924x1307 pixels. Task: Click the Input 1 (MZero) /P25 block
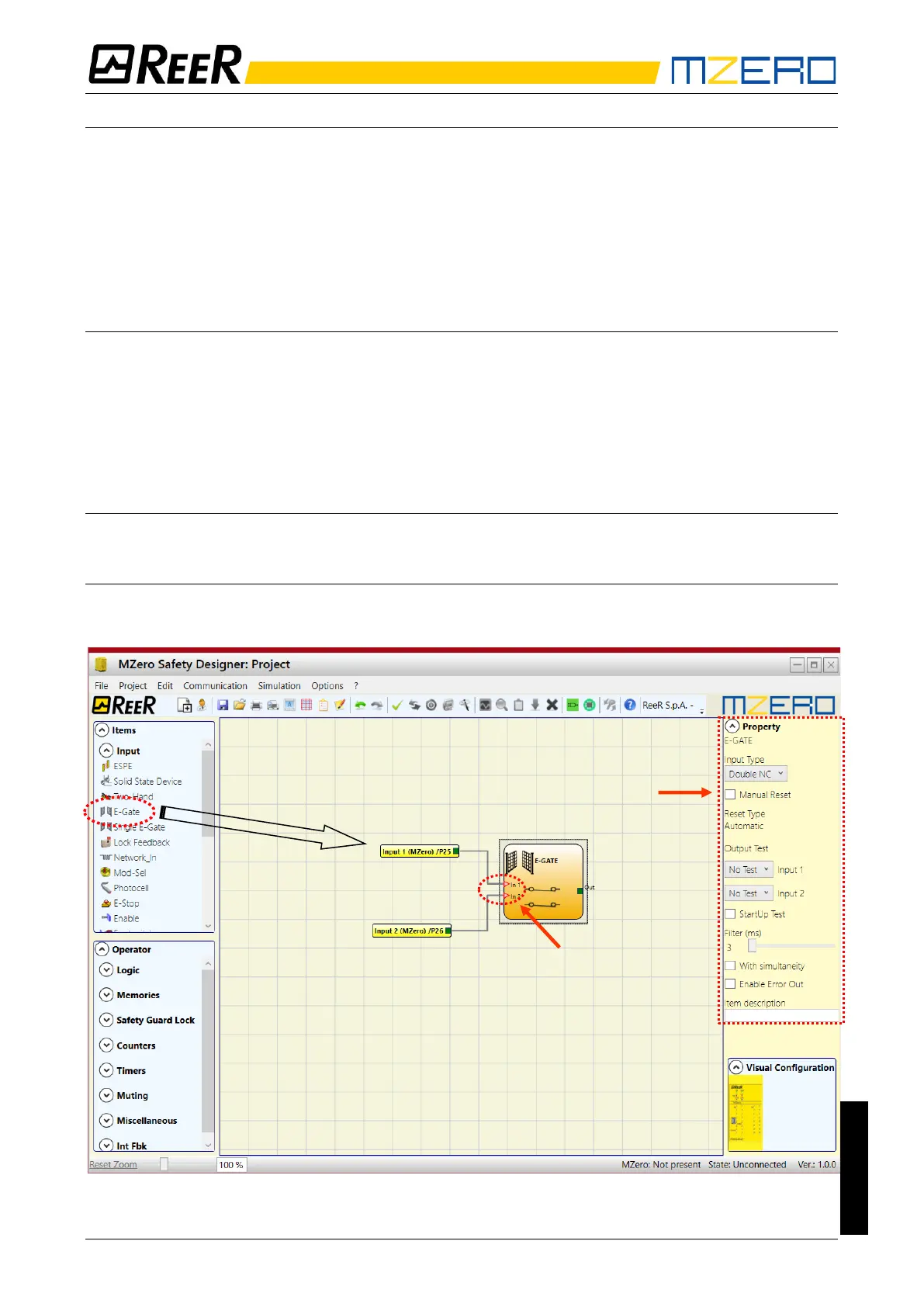[x=420, y=851]
